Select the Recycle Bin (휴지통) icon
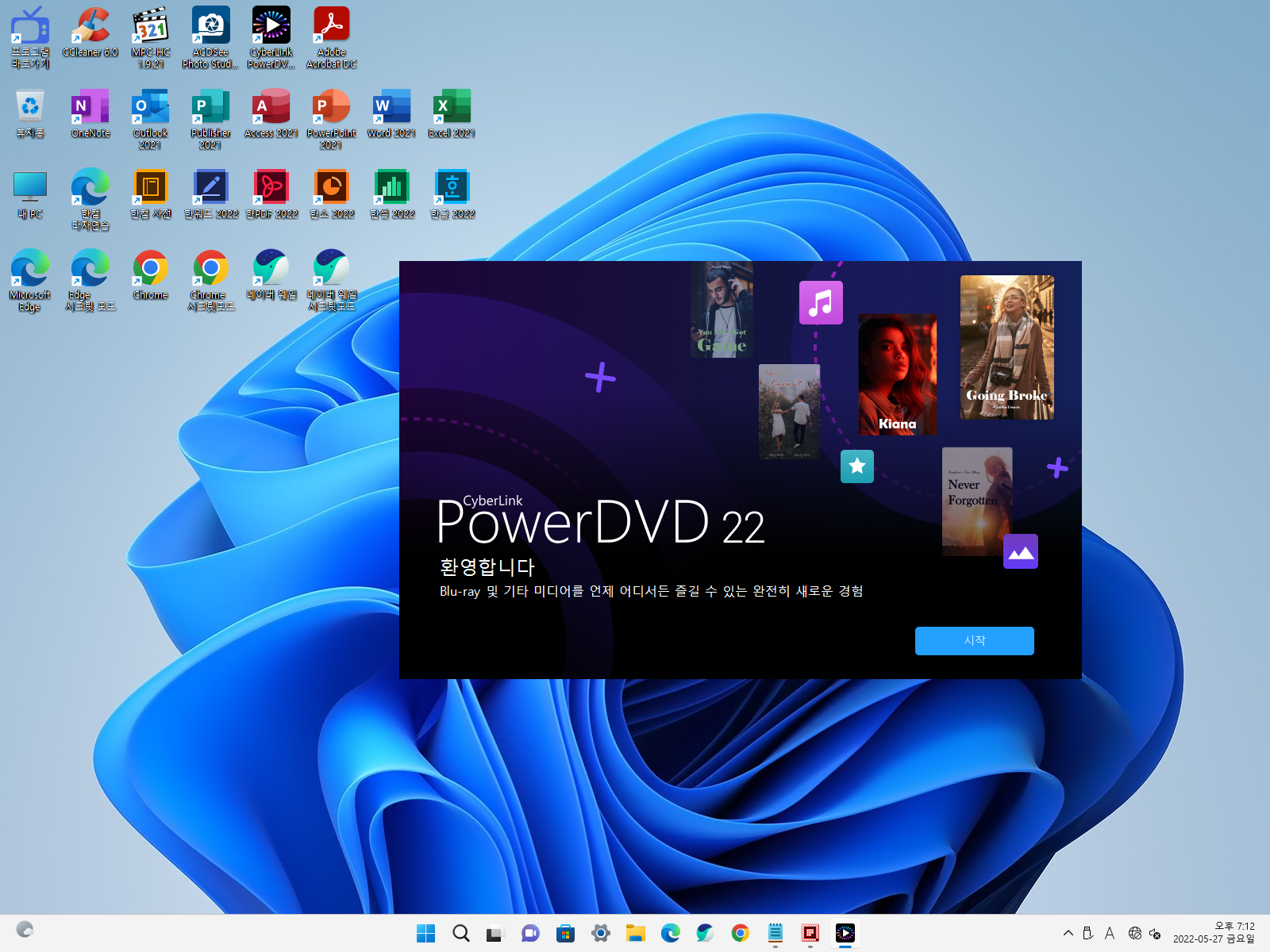The image size is (1270, 952). (30, 113)
